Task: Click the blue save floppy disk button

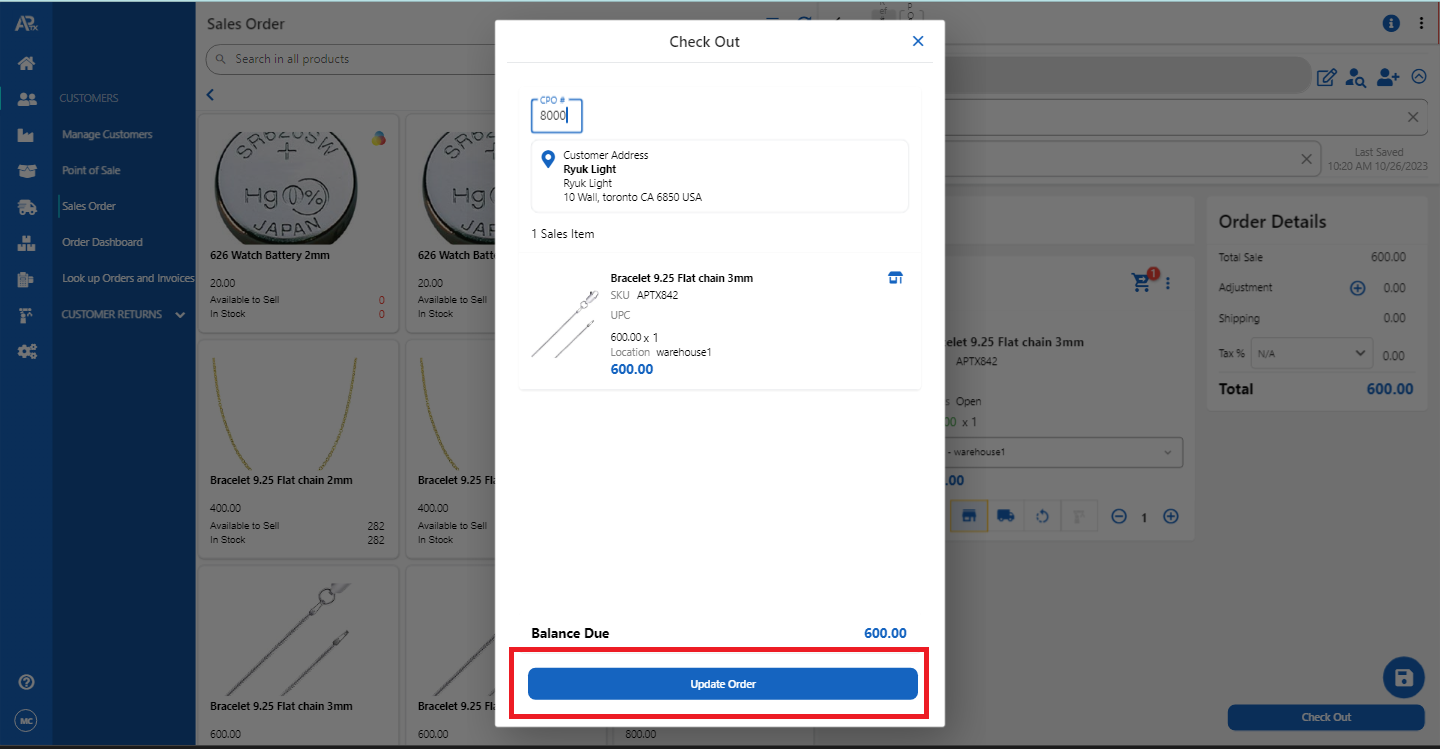Action: tap(1403, 678)
